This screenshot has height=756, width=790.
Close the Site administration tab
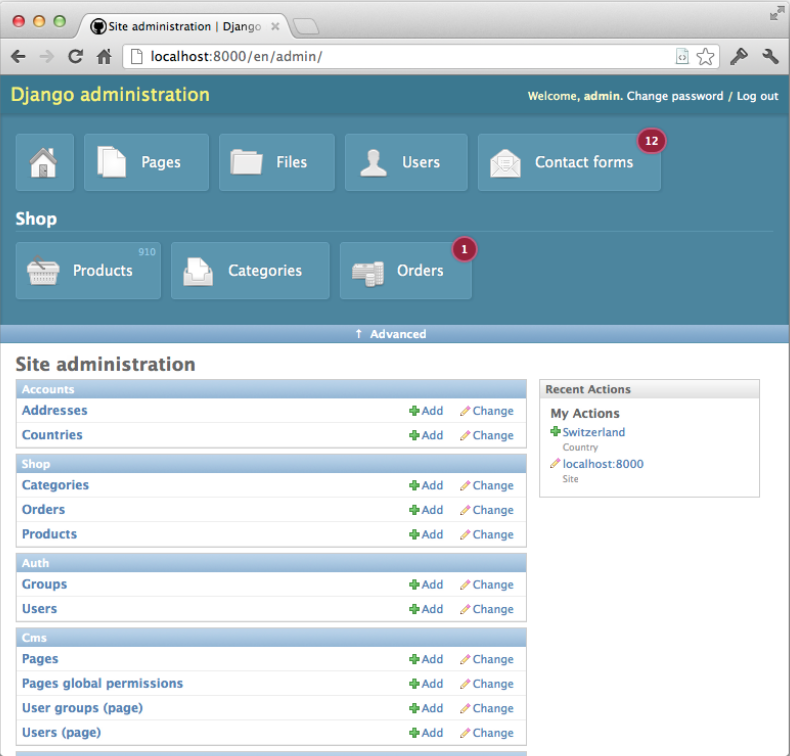(275, 26)
